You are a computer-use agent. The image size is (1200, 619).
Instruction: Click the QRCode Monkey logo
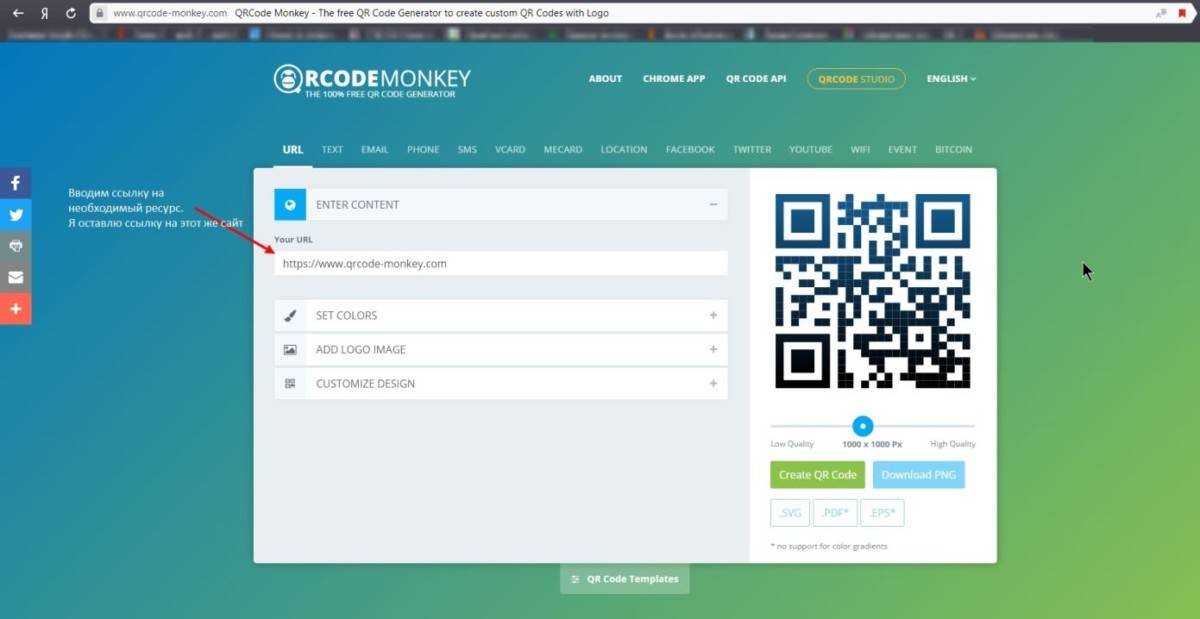point(372,80)
